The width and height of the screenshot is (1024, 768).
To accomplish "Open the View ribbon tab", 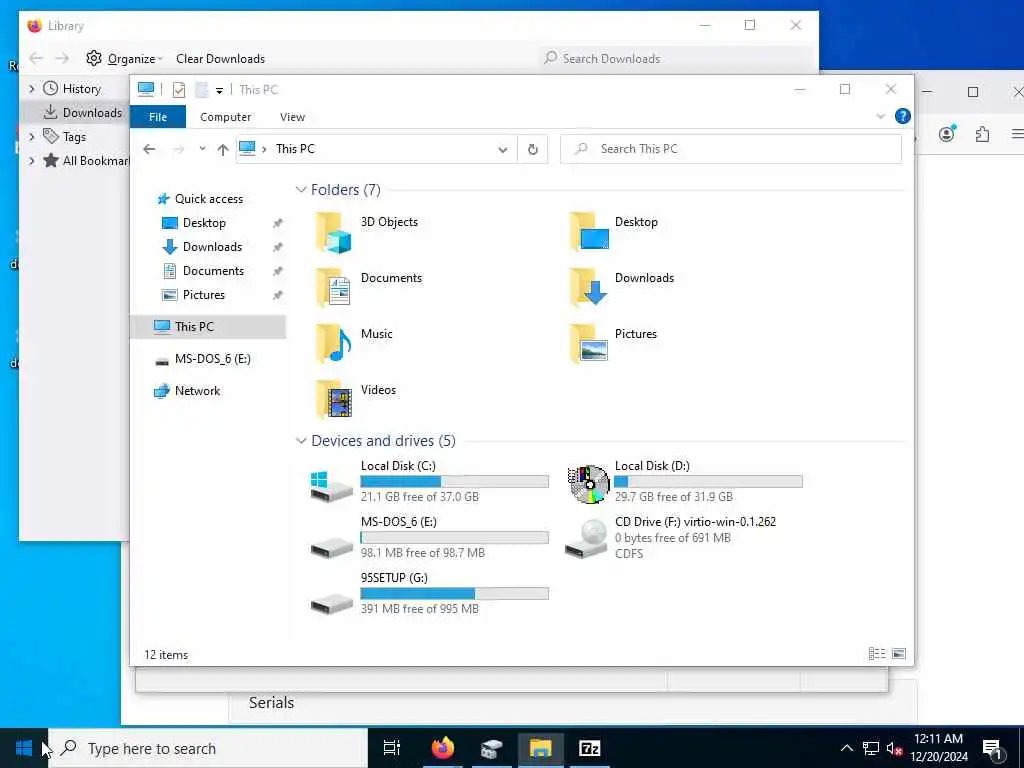I will tap(293, 117).
